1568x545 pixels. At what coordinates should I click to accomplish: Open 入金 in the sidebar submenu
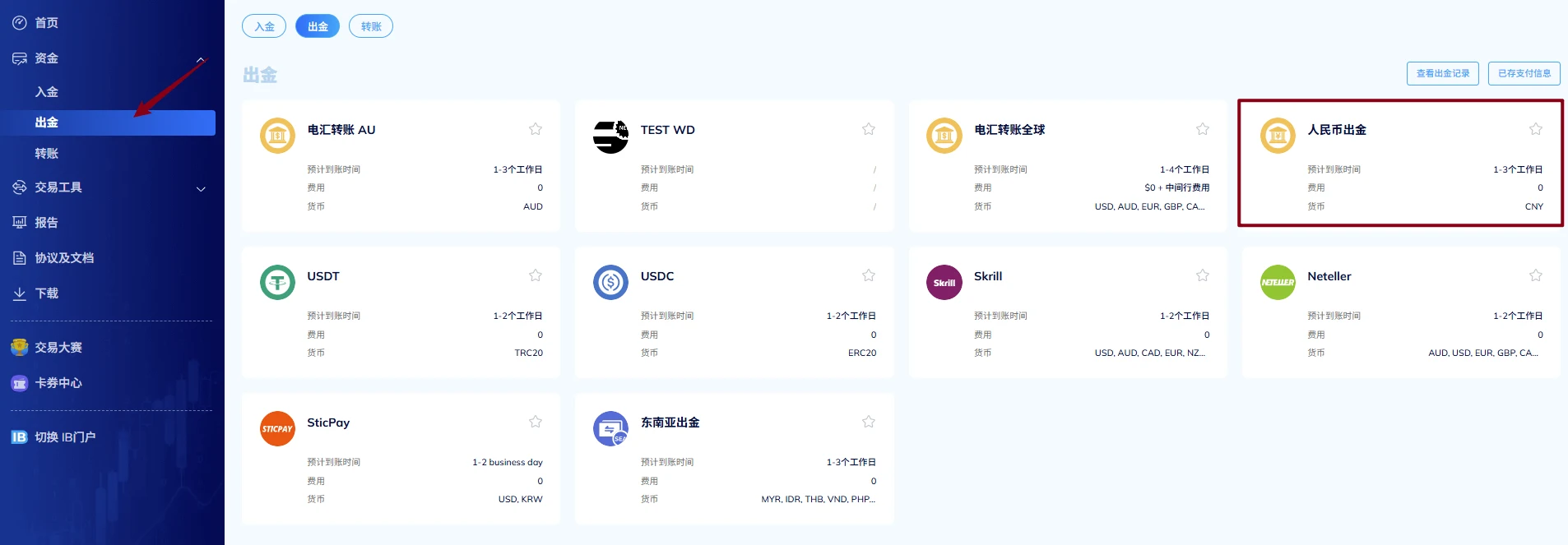click(x=47, y=92)
